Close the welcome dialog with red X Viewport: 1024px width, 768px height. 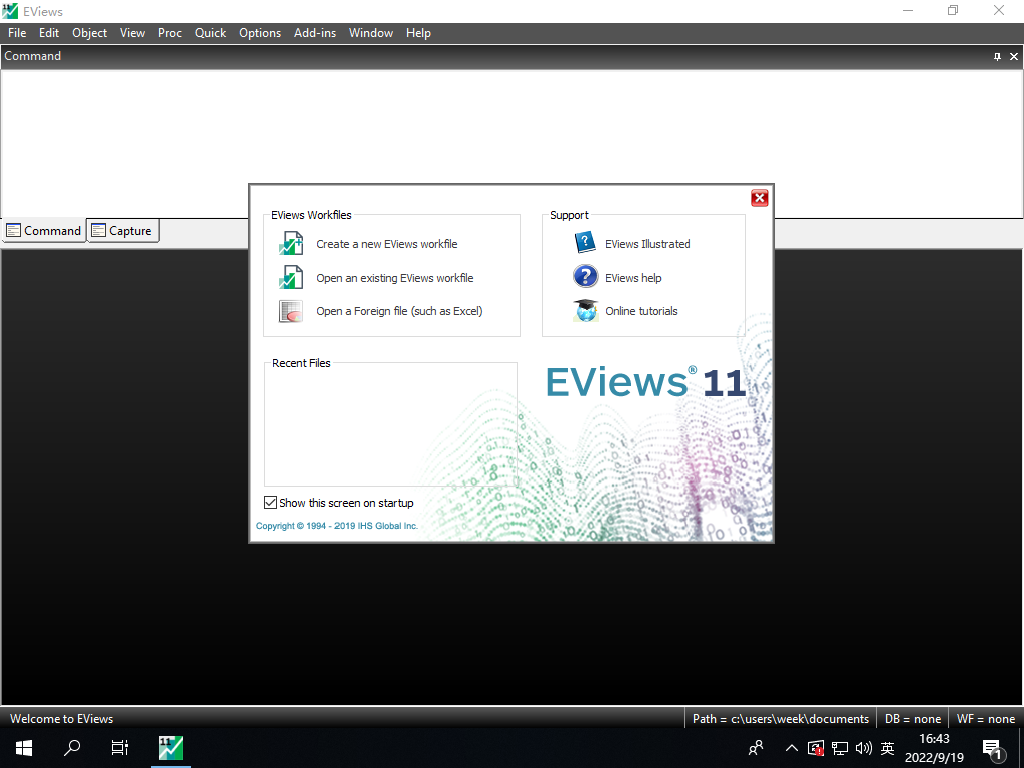tap(760, 198)
